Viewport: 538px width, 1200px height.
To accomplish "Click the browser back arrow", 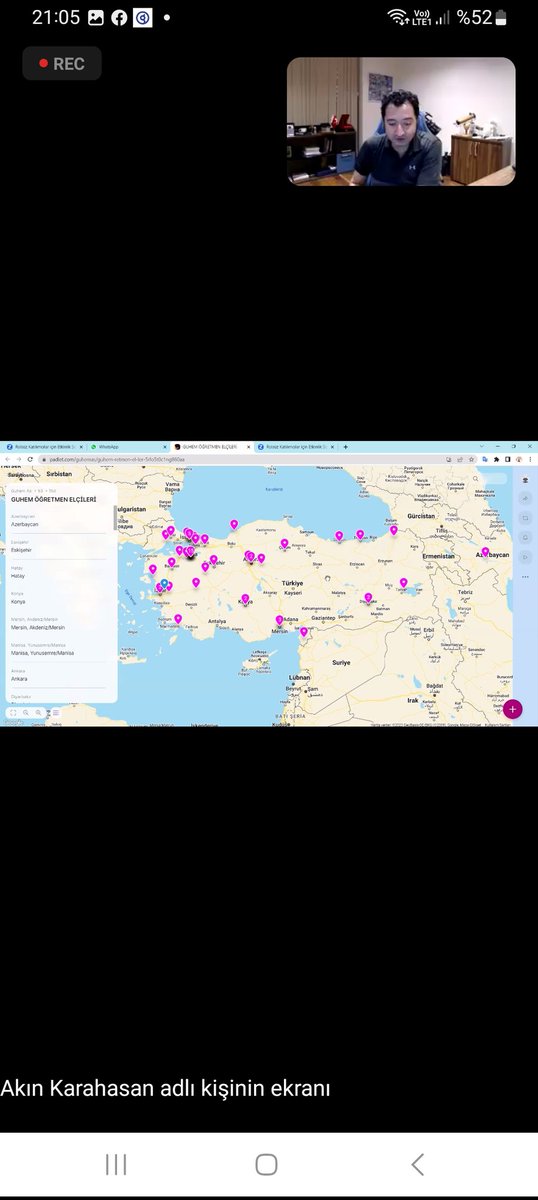I will [7, 459].
